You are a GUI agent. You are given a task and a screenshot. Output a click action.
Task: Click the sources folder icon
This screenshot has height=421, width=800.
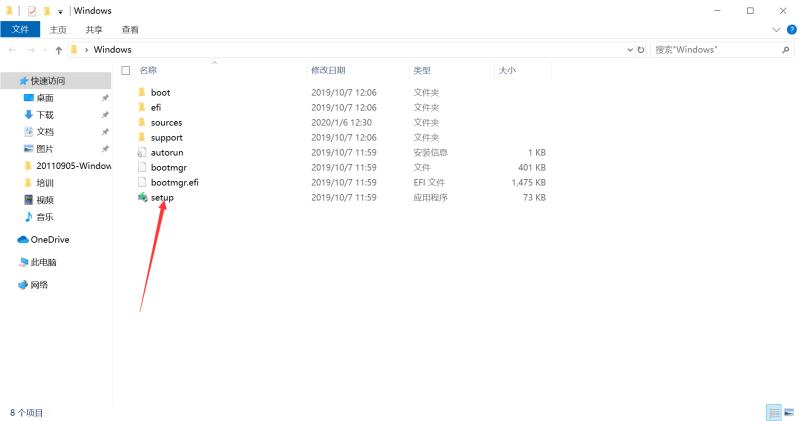(142, 122)
